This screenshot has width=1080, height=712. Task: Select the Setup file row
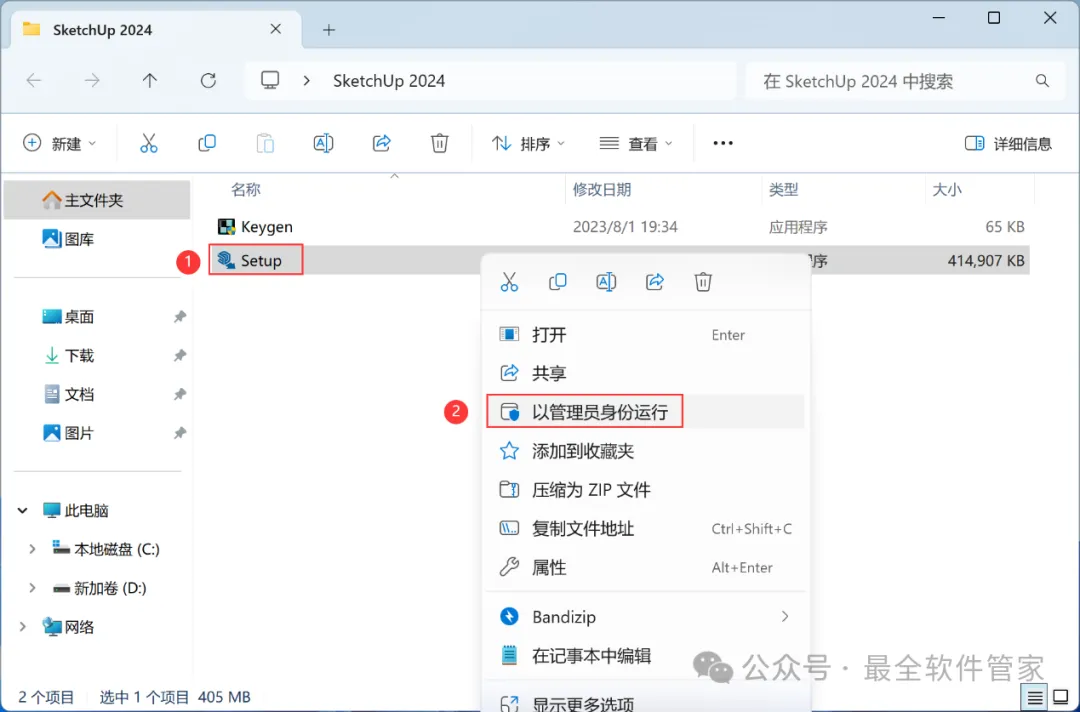(x=619, y=260)
